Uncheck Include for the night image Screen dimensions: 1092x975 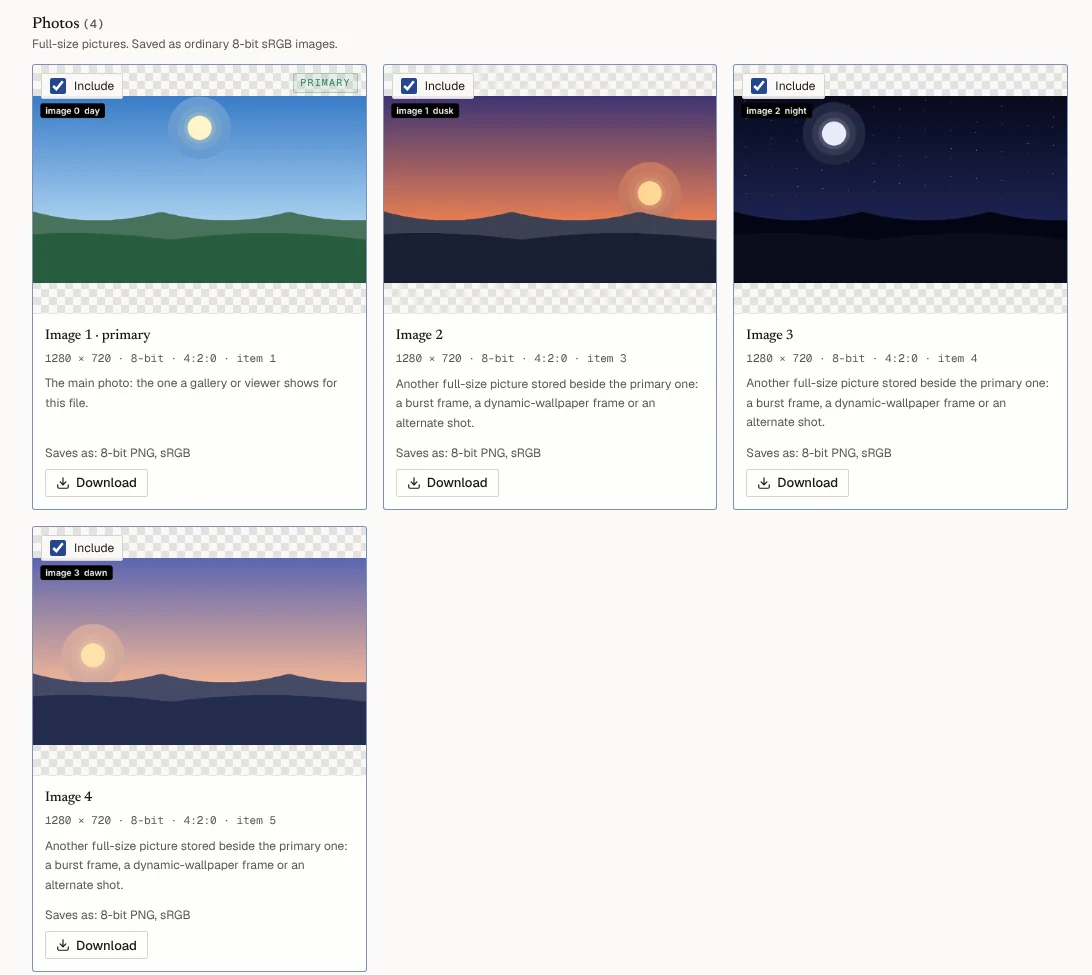pos(759,86)
